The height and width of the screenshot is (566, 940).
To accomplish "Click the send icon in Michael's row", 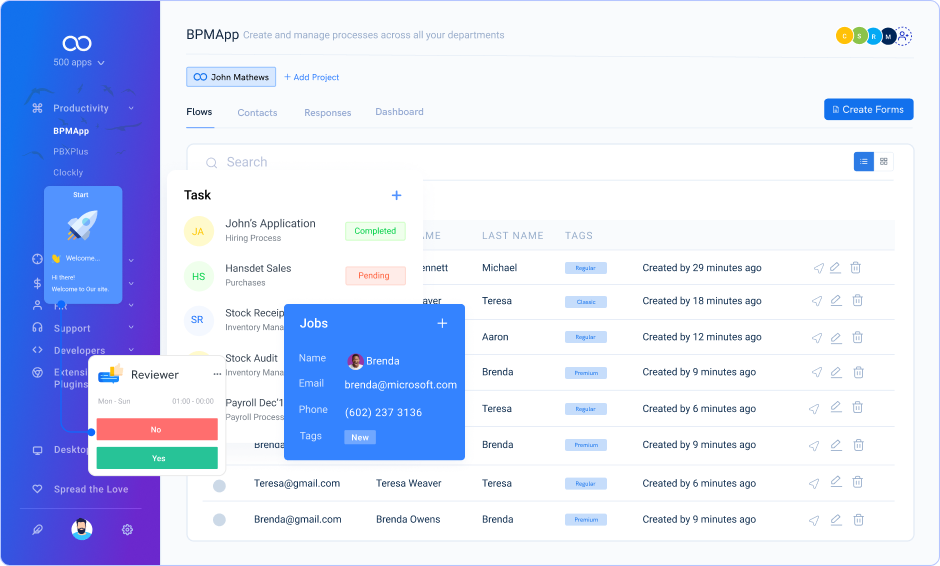I will (817, 268).
